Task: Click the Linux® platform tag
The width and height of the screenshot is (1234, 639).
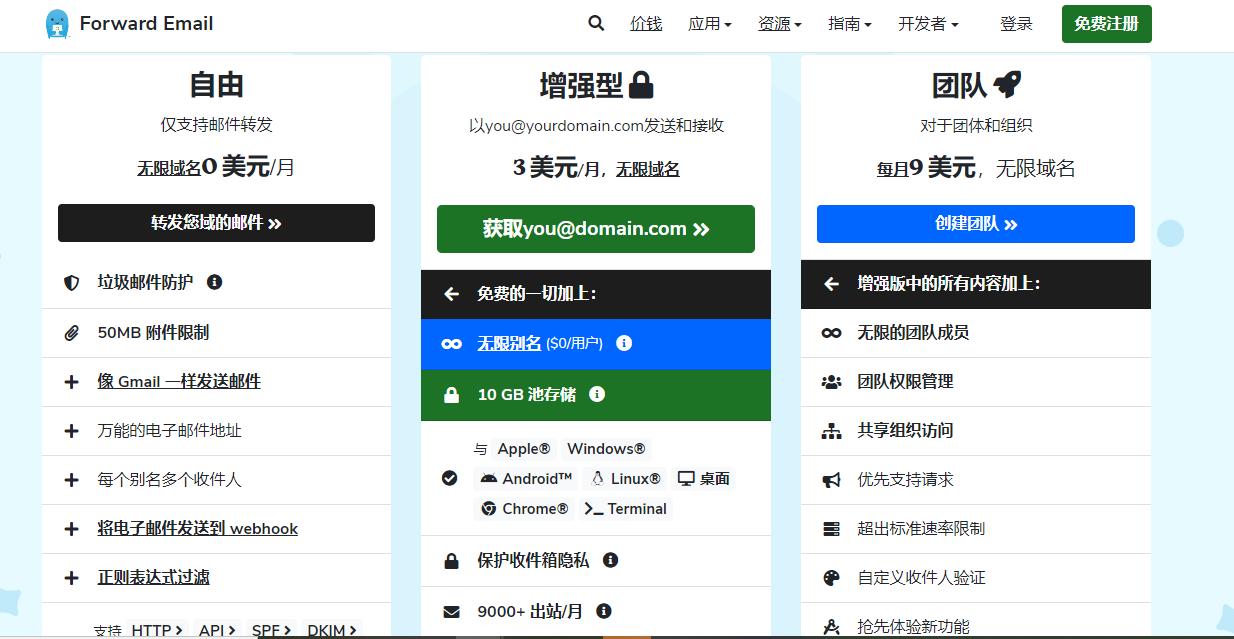Action: (626, 479)
